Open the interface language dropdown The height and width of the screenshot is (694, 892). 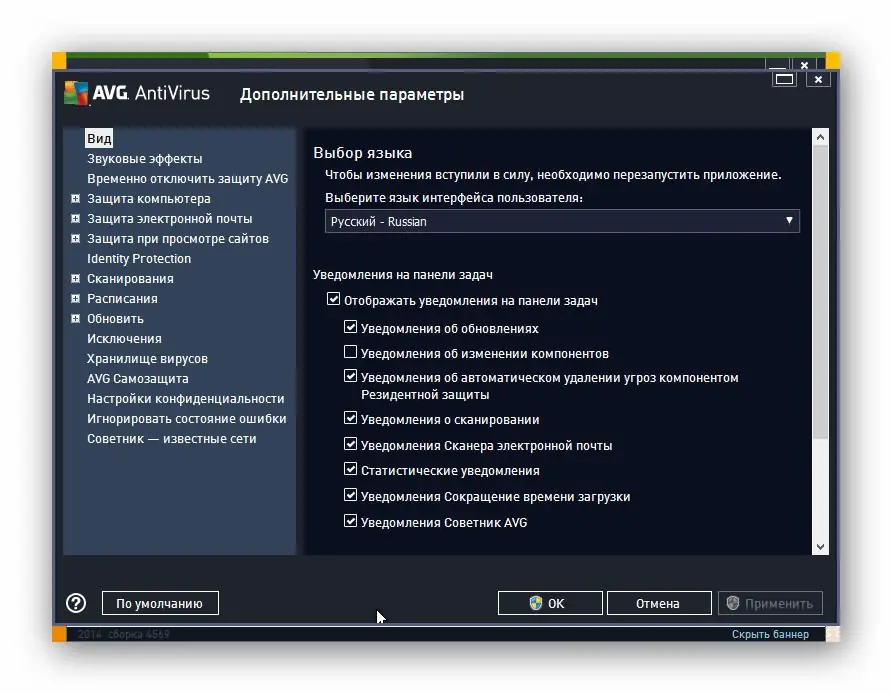click(x=562, y=221)
